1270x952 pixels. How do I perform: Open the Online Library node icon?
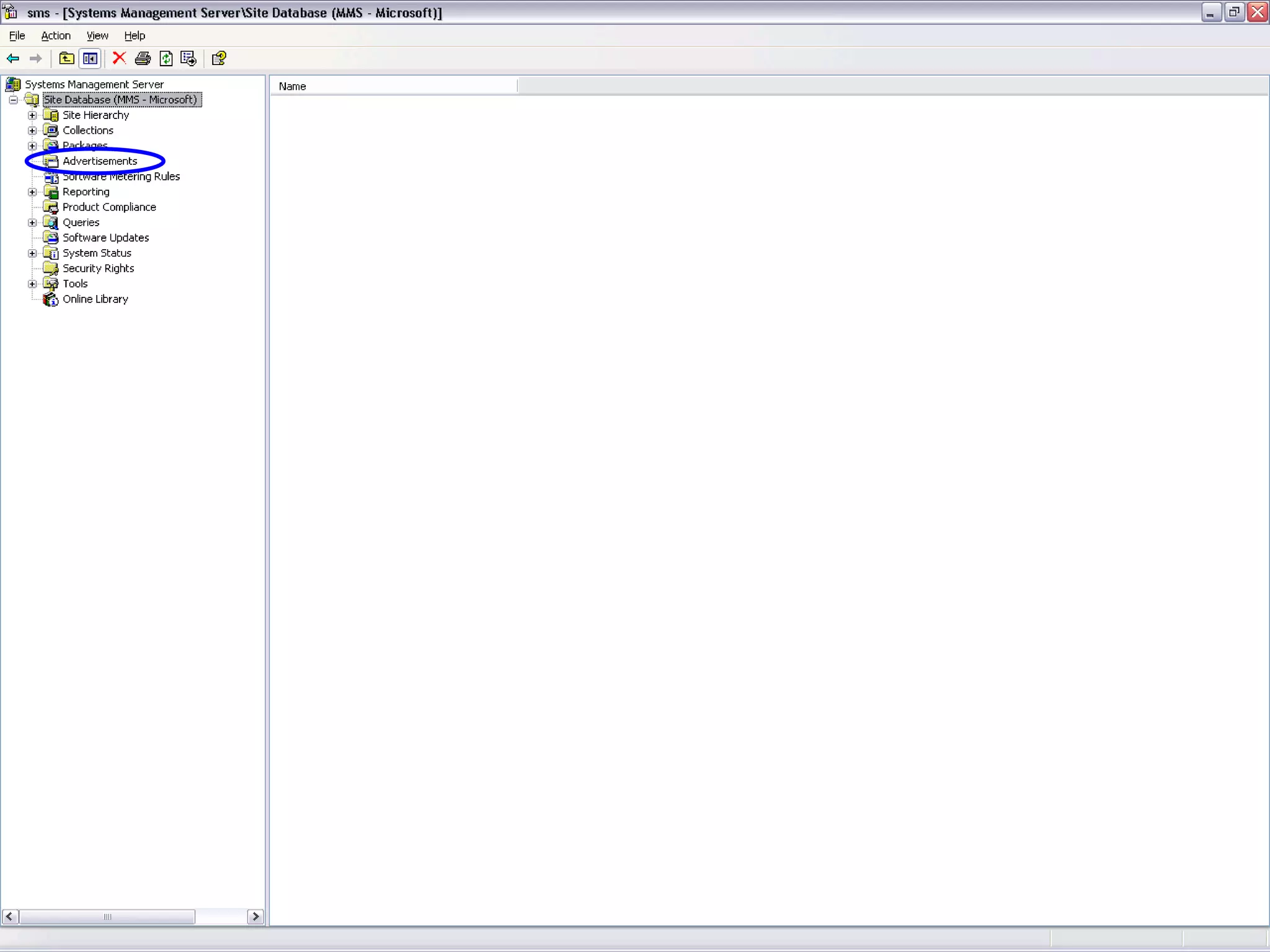click(51, 299)
